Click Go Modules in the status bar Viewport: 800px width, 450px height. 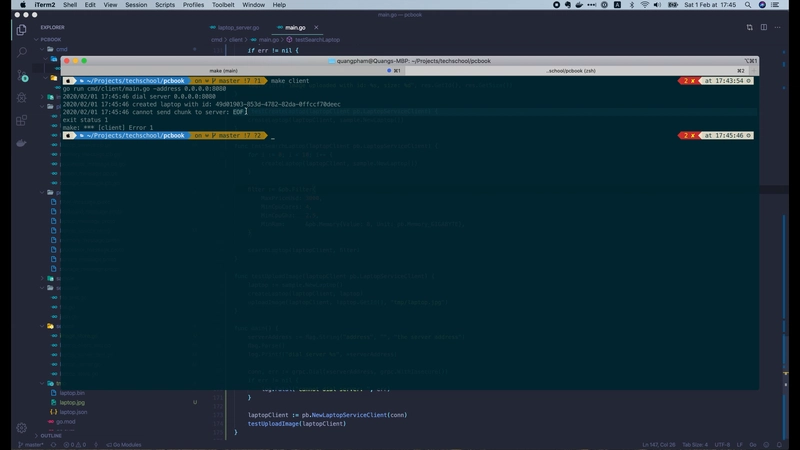123,445
